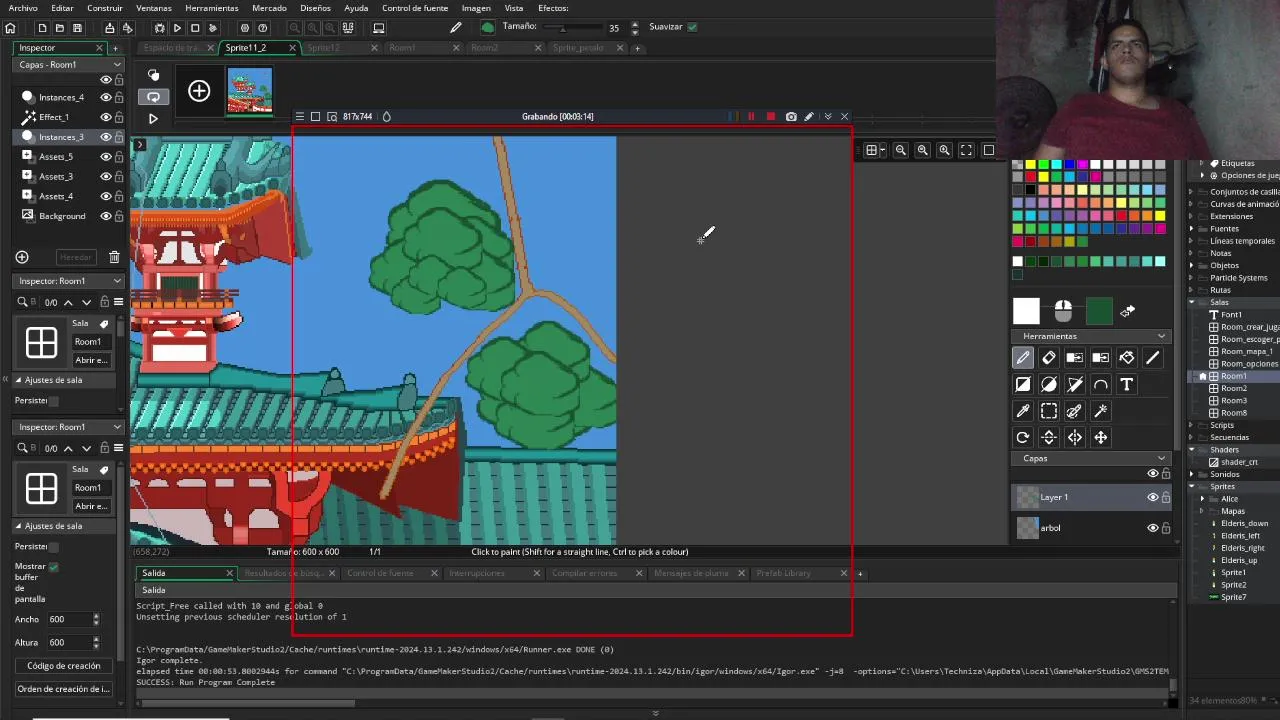Collapse the Sprites folder
1280x720 pixels.
pyautogui.click(x=1192, y=486)
